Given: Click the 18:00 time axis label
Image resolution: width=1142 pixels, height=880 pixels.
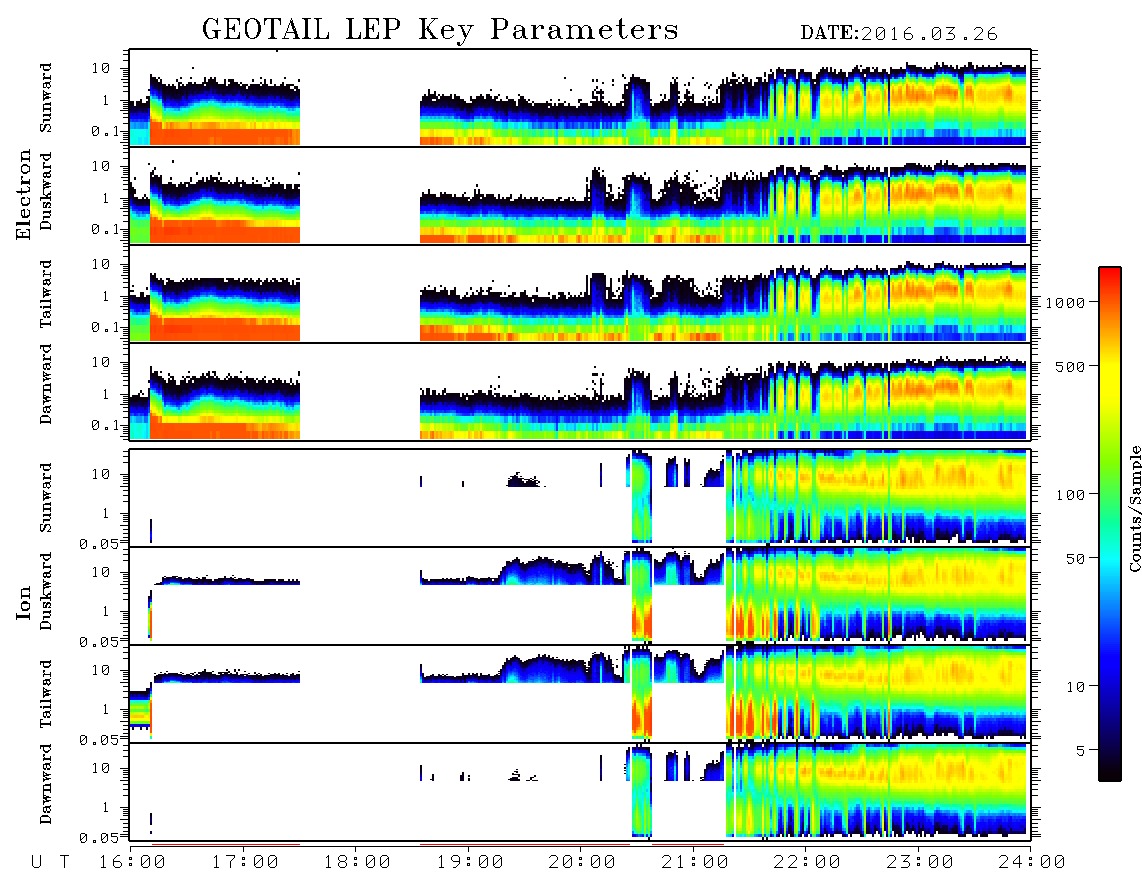Looking at the screenshot, I should pyautogui.click(x=357, y=863).
